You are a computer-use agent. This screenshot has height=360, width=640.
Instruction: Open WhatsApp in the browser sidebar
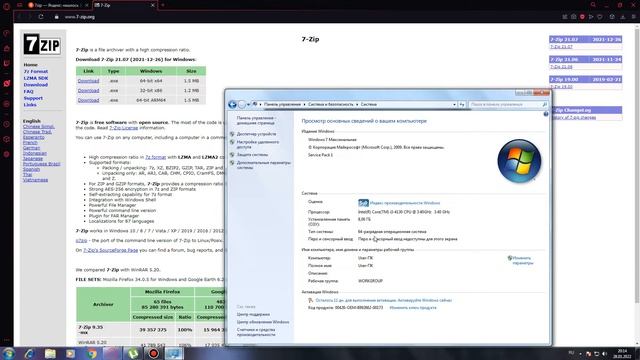coord(7,83)
